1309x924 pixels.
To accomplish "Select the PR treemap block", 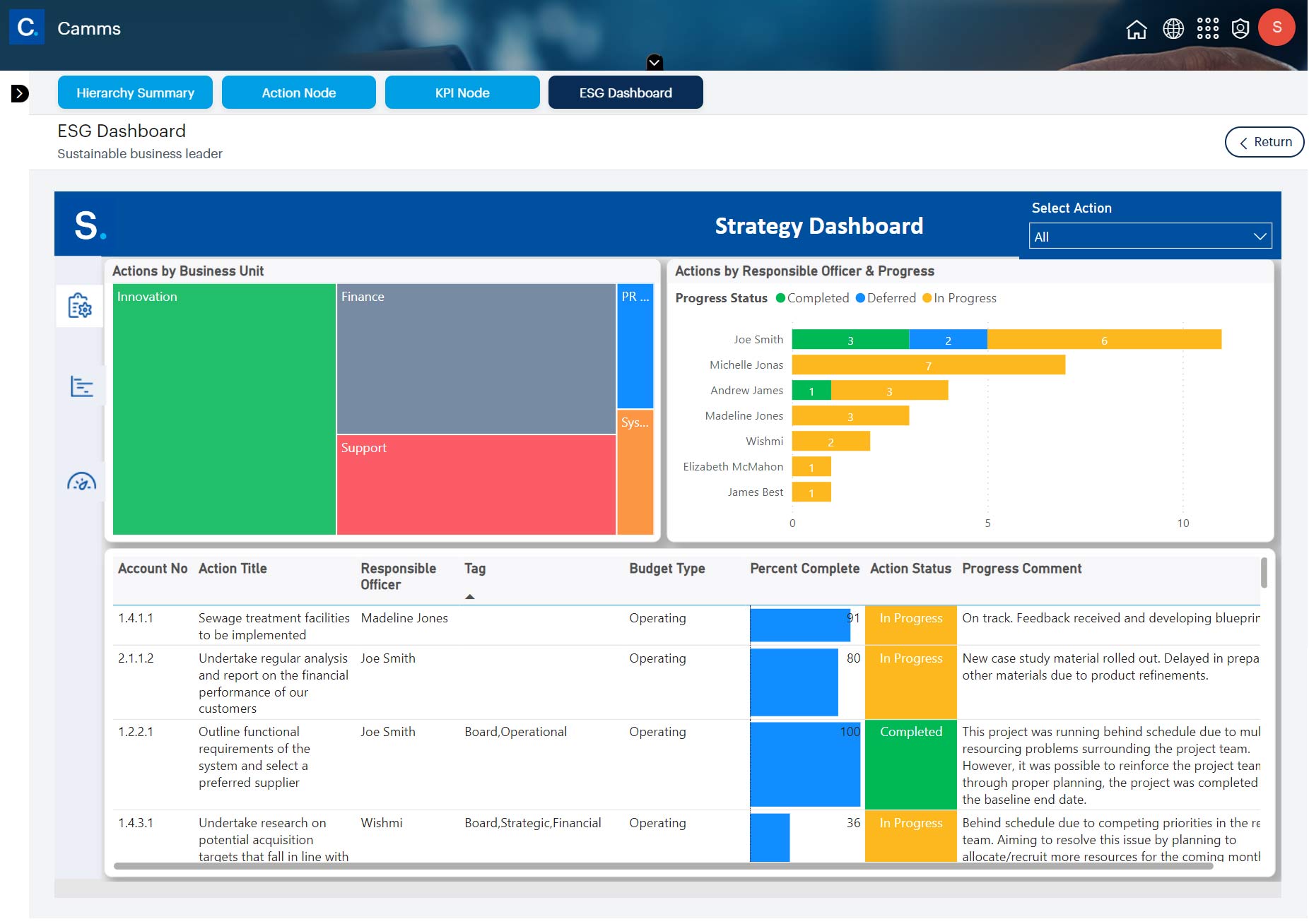I will (635, 346).
